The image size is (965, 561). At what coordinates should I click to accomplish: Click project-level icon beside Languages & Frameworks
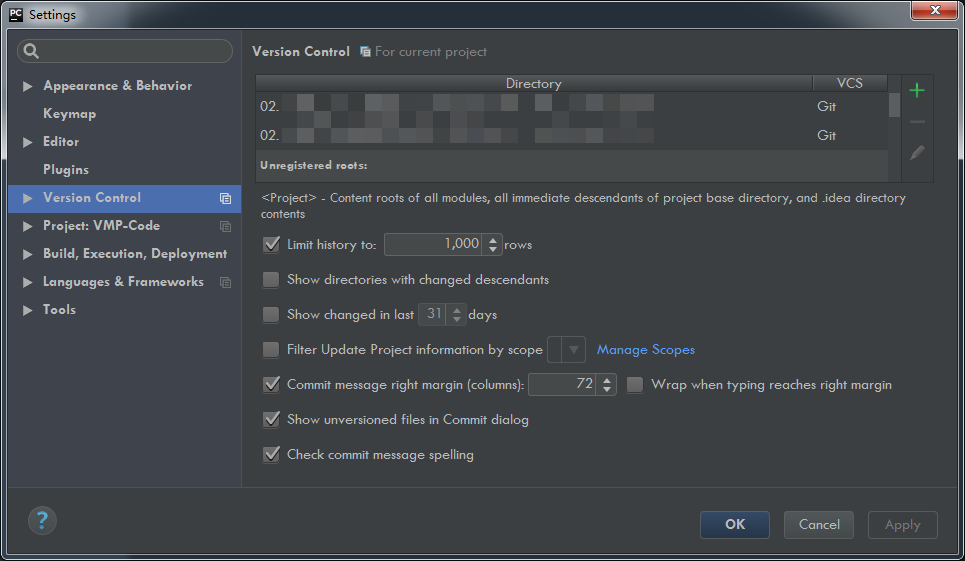click(225, 282)
